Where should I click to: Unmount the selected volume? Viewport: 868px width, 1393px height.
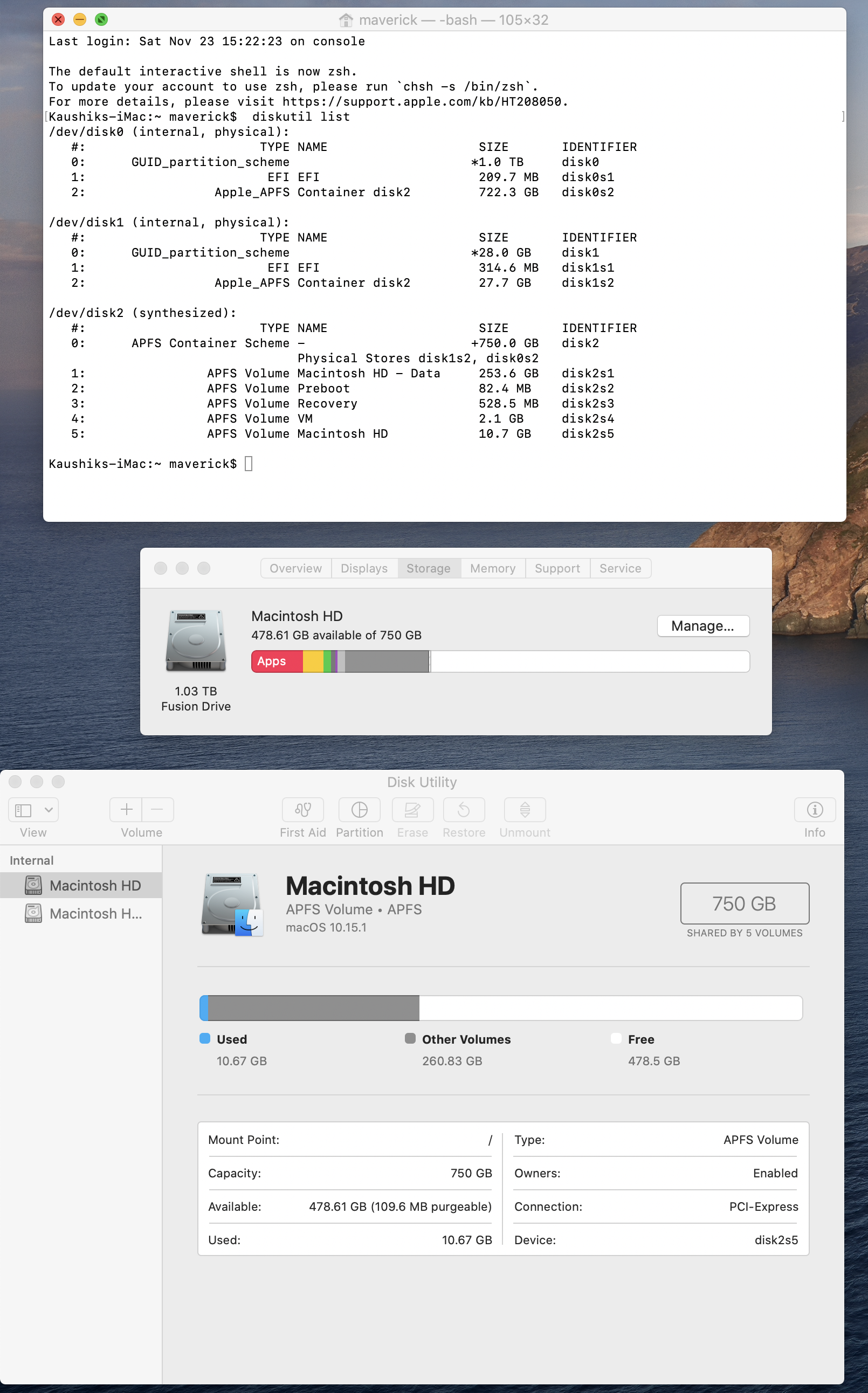pos(525,810)
